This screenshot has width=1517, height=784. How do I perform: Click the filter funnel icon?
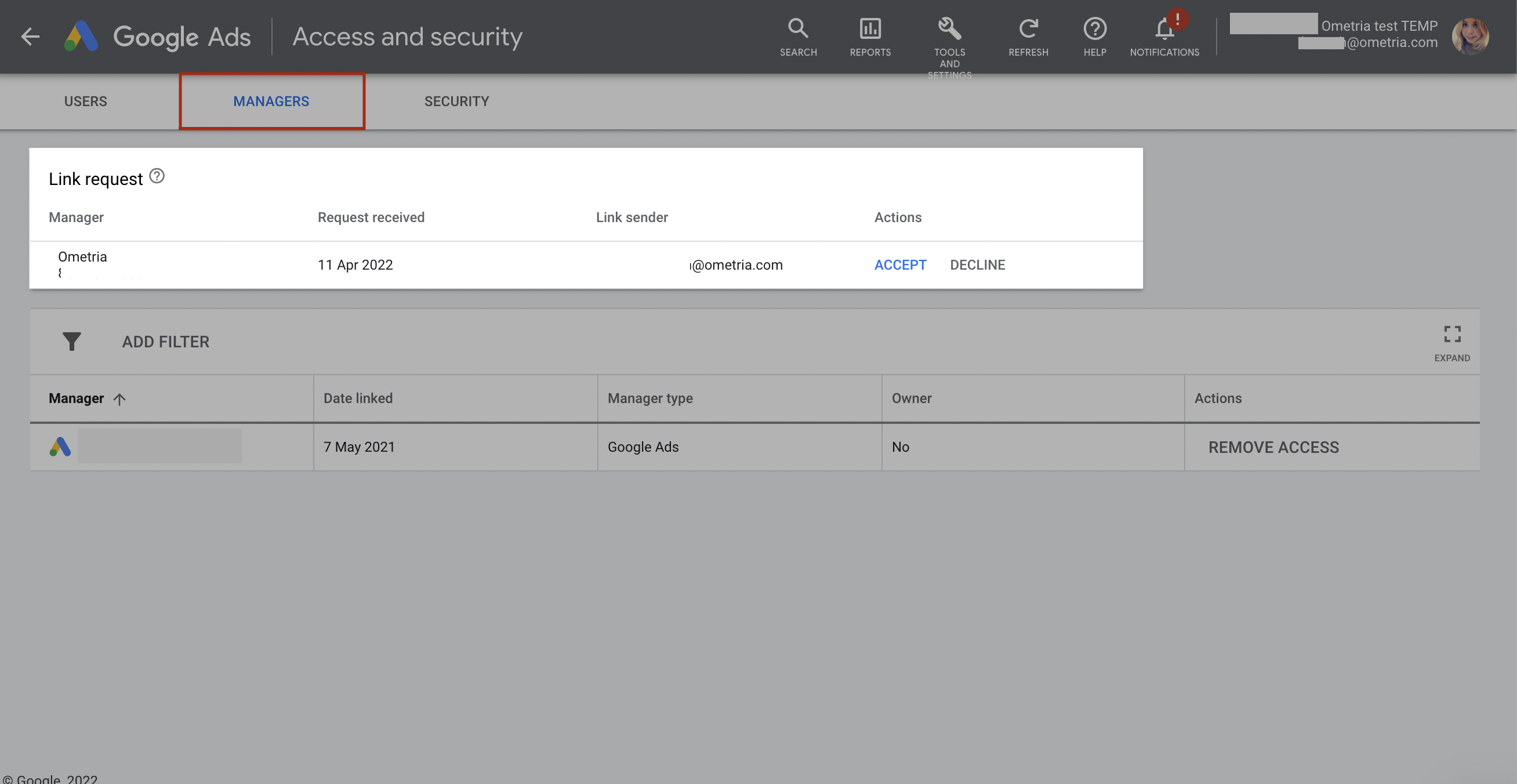point(72,342)
